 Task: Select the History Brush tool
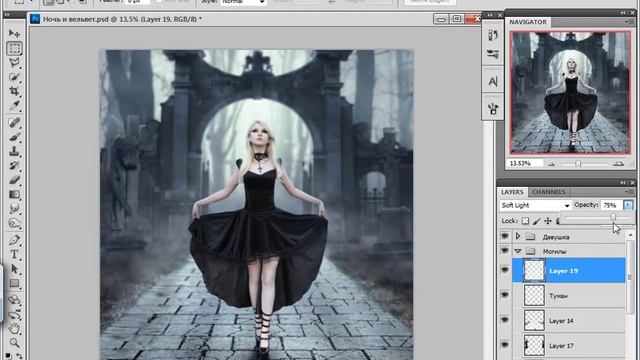point(14,165)
